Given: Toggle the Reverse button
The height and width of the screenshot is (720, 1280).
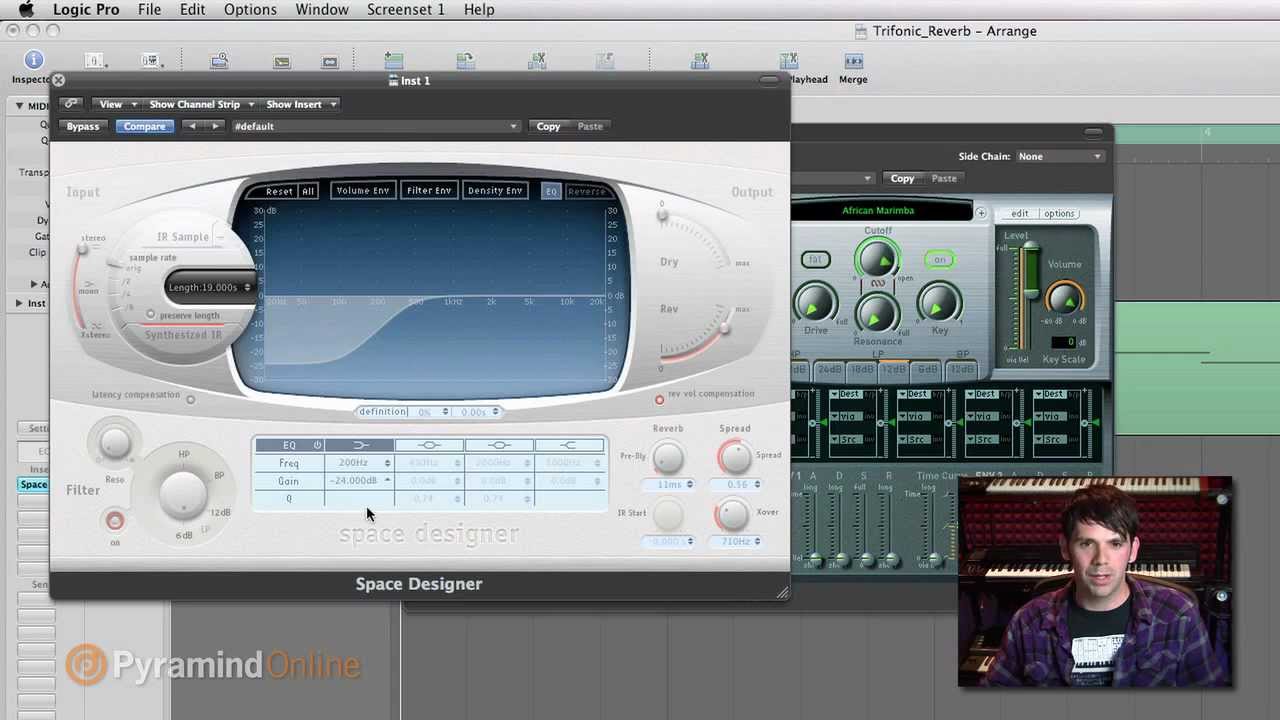Looking at the screenshot, I should click(587, 191).
